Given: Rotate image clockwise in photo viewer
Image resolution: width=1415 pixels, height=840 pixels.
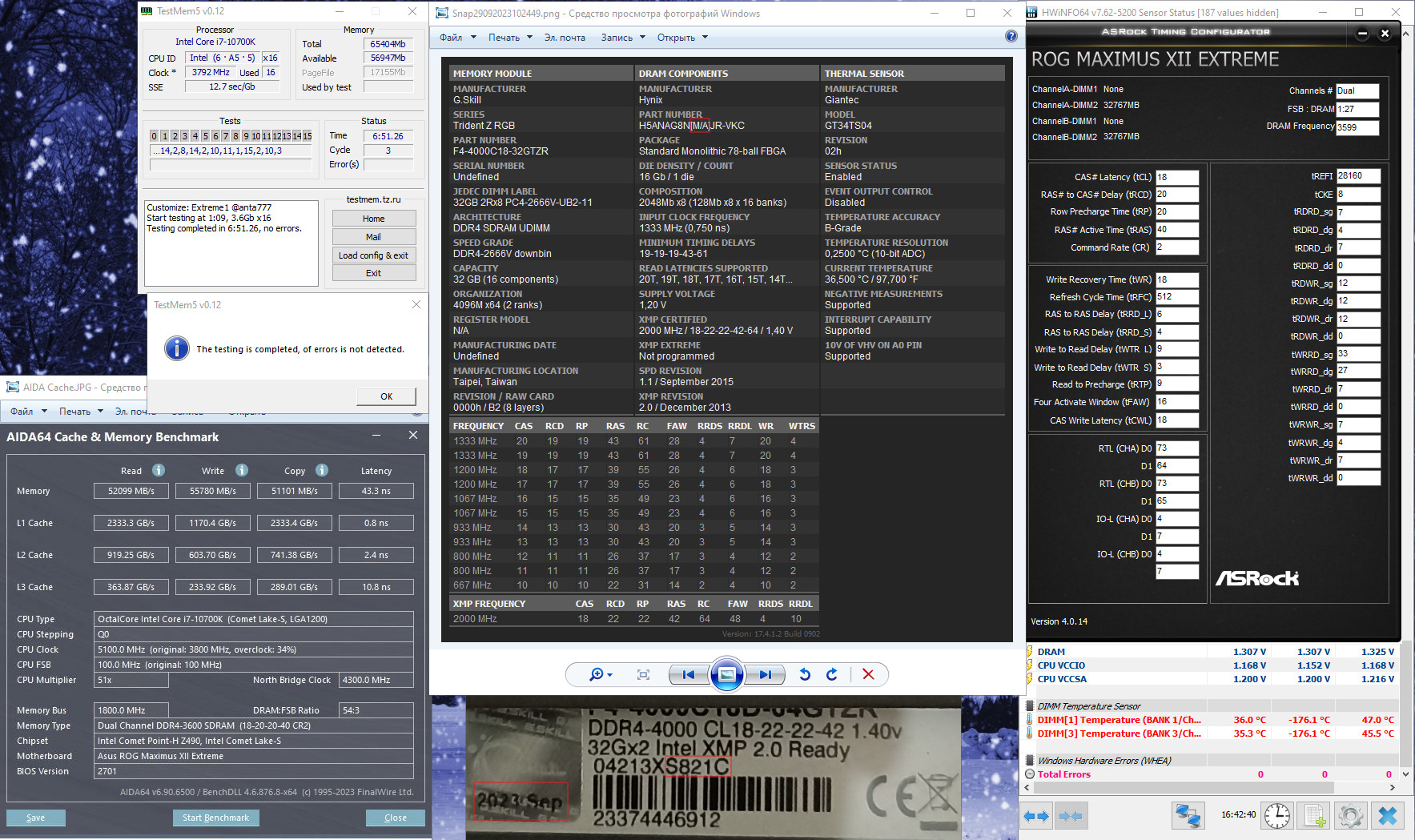Looking at the screenshot, I should coord(832,674).
